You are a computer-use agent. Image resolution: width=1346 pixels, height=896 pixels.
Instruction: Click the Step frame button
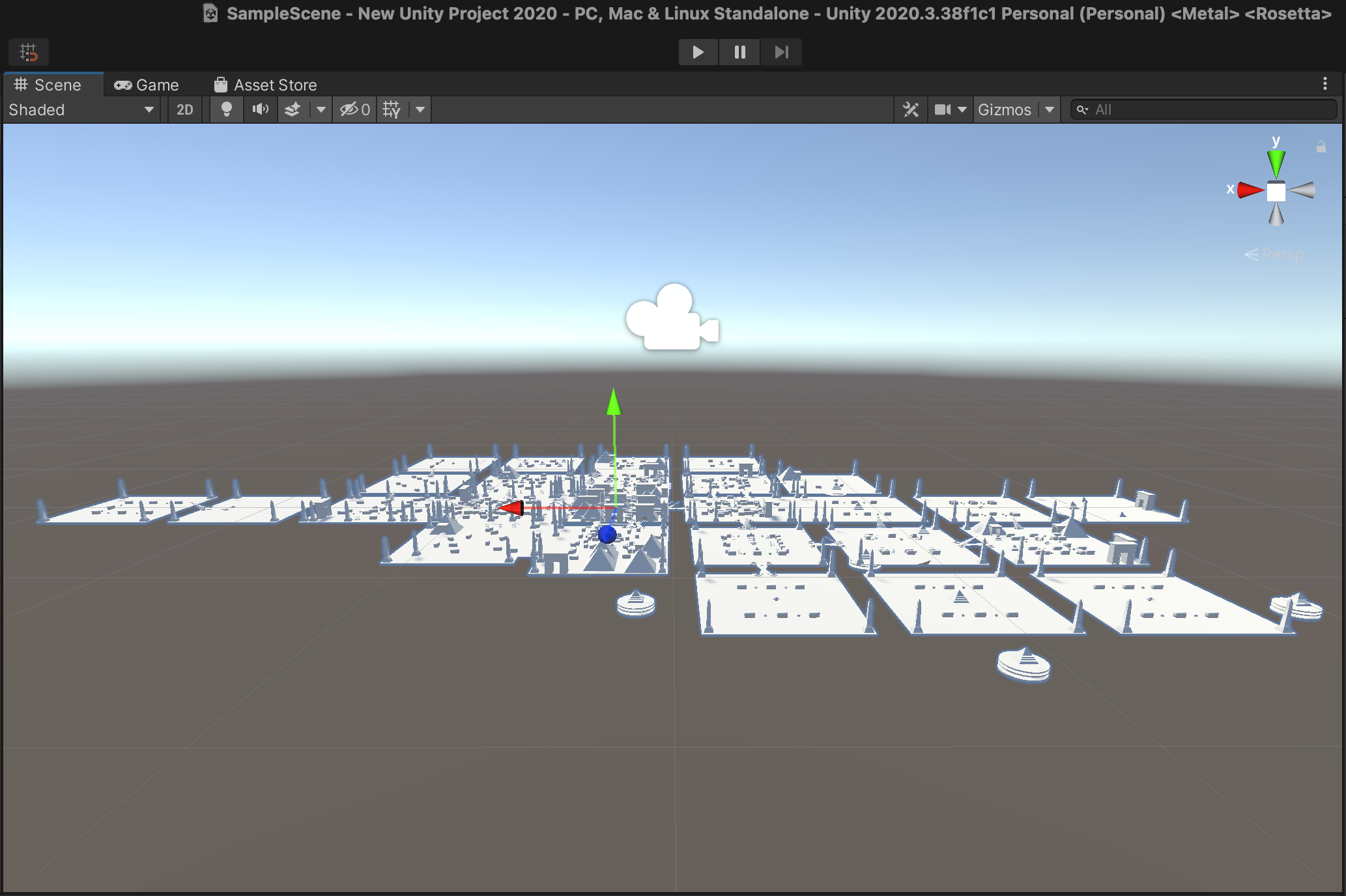click(x=780, y=52)
